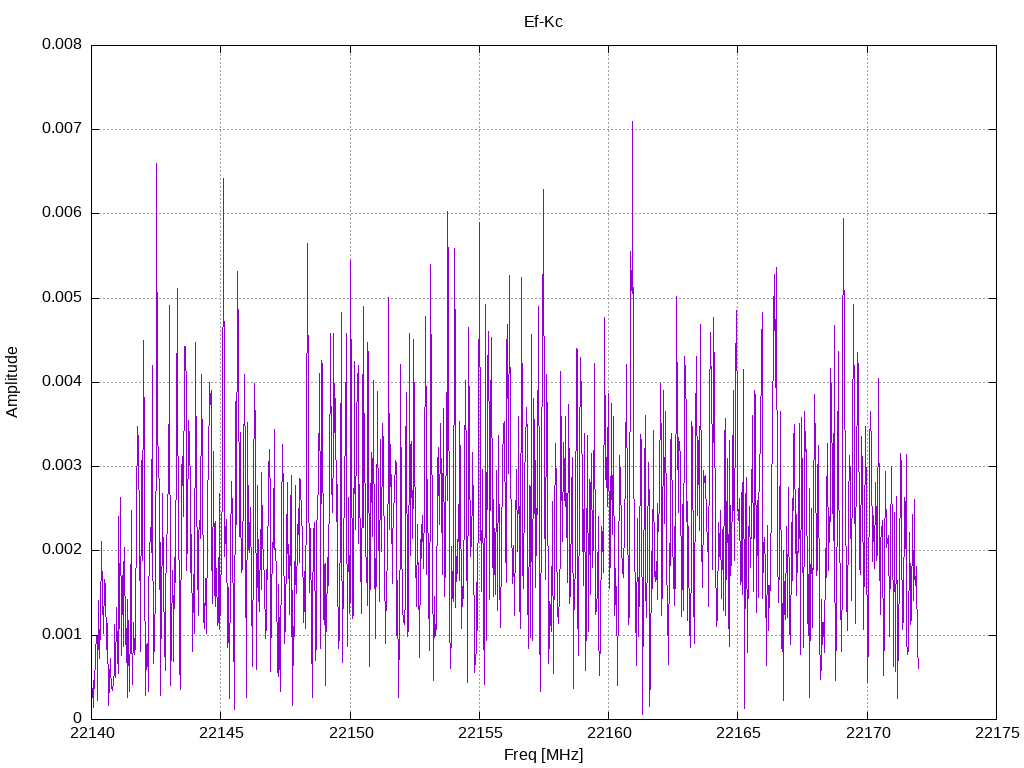Click the 0 y-axis tick label

pos(78,718)
